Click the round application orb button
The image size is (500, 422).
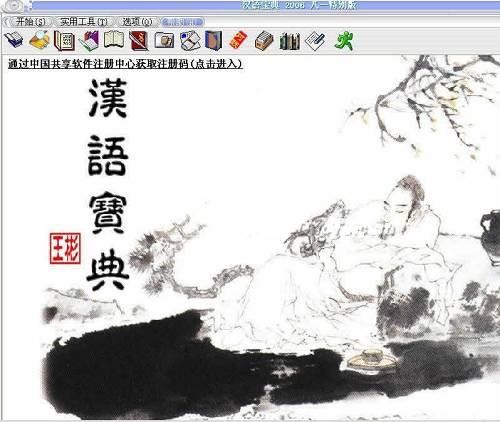[x=13, y=6]
